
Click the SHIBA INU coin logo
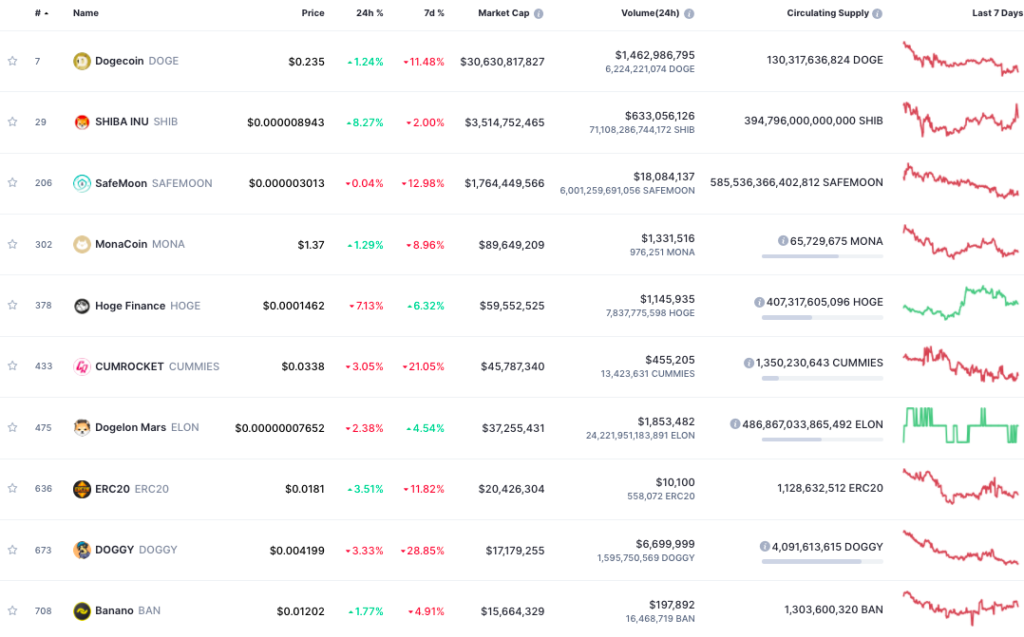click(82, 122)
